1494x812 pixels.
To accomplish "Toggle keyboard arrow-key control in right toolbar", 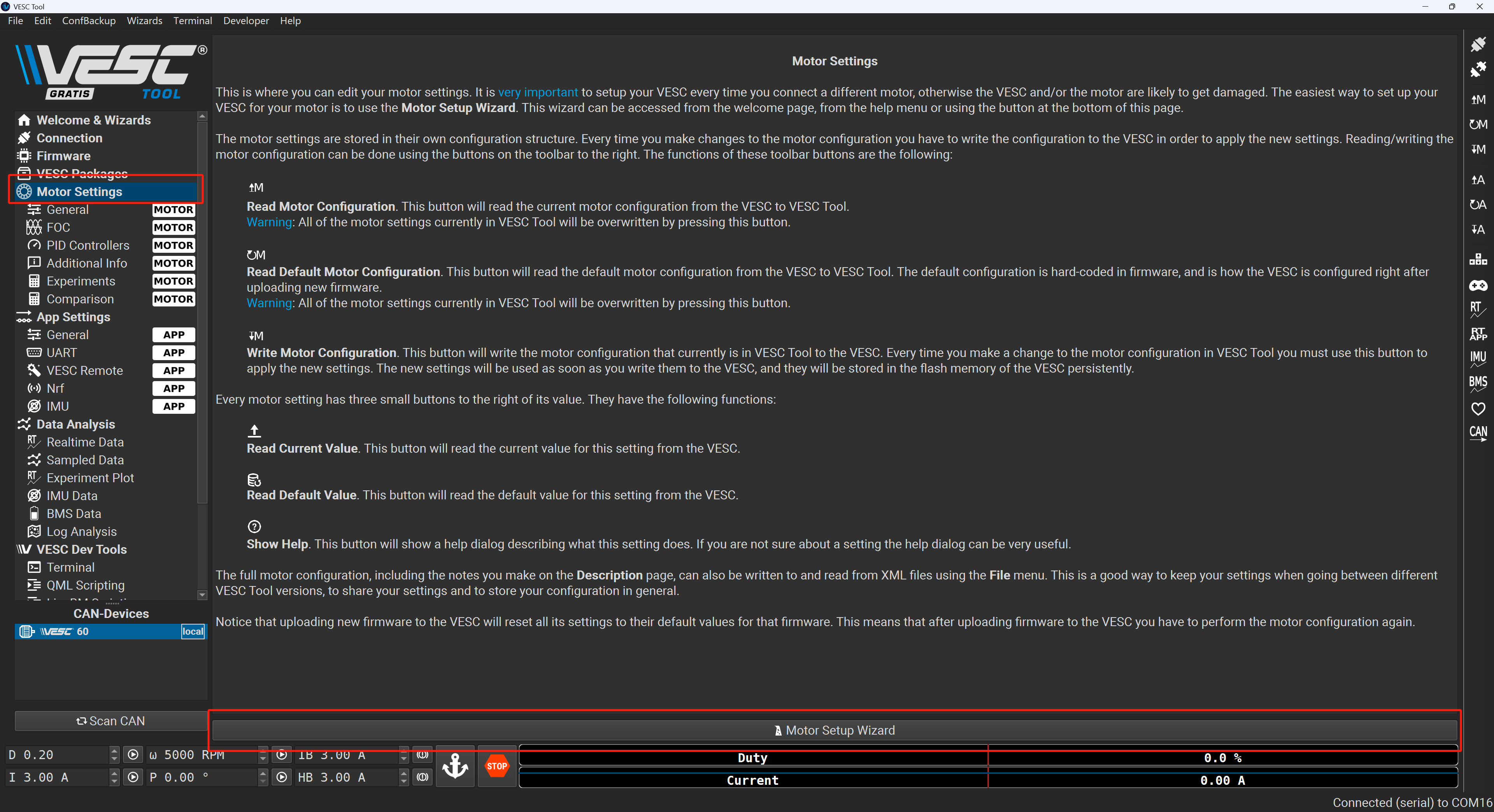I will 1478,259.
